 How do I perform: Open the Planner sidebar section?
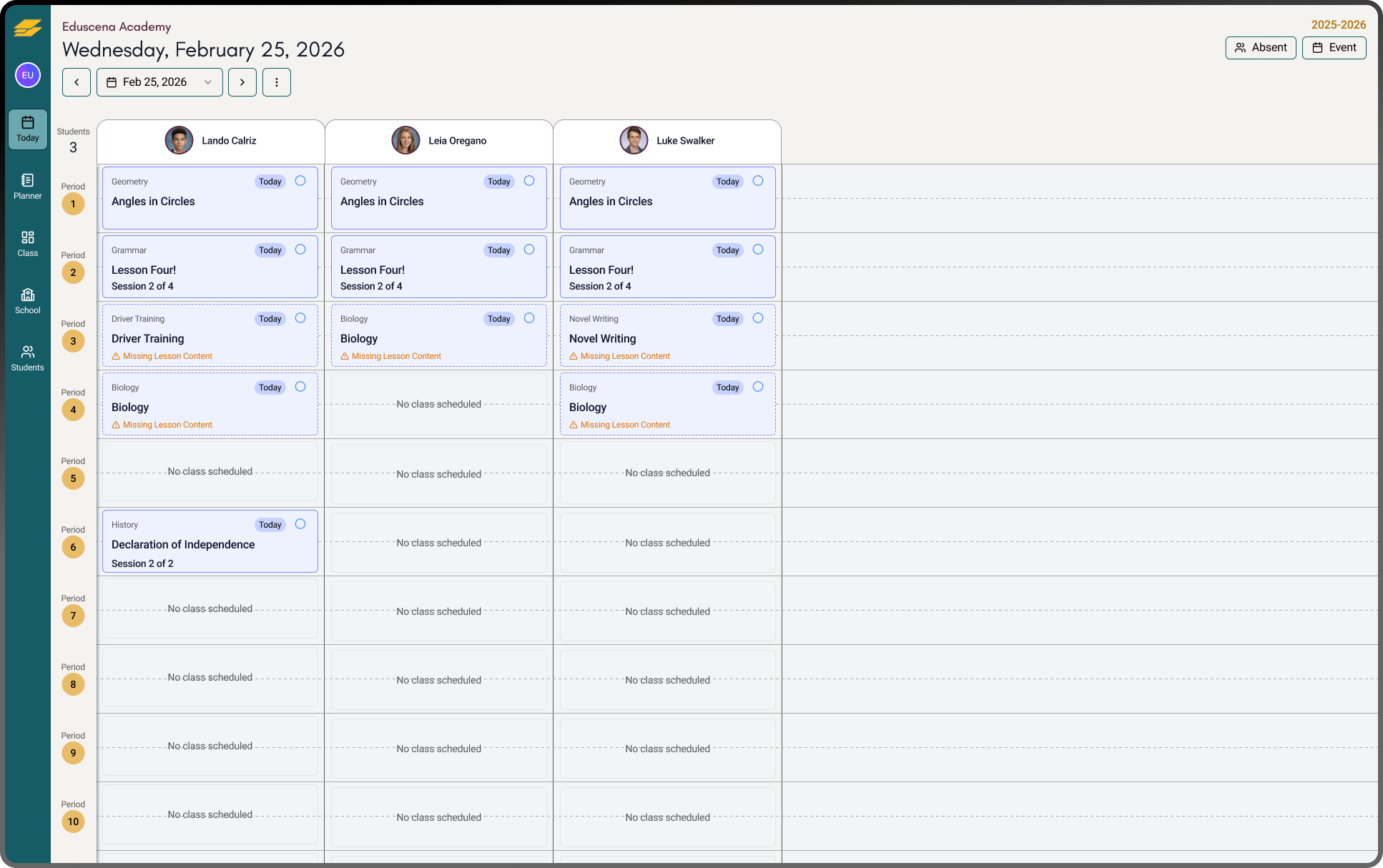(28, 186)
